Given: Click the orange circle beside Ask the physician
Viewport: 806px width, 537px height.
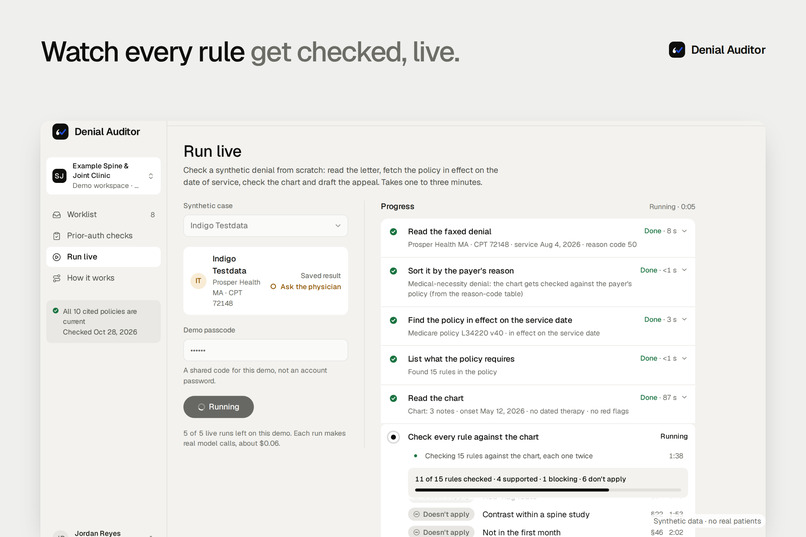Looking at the screenshot, I should [x=273, y=287].
